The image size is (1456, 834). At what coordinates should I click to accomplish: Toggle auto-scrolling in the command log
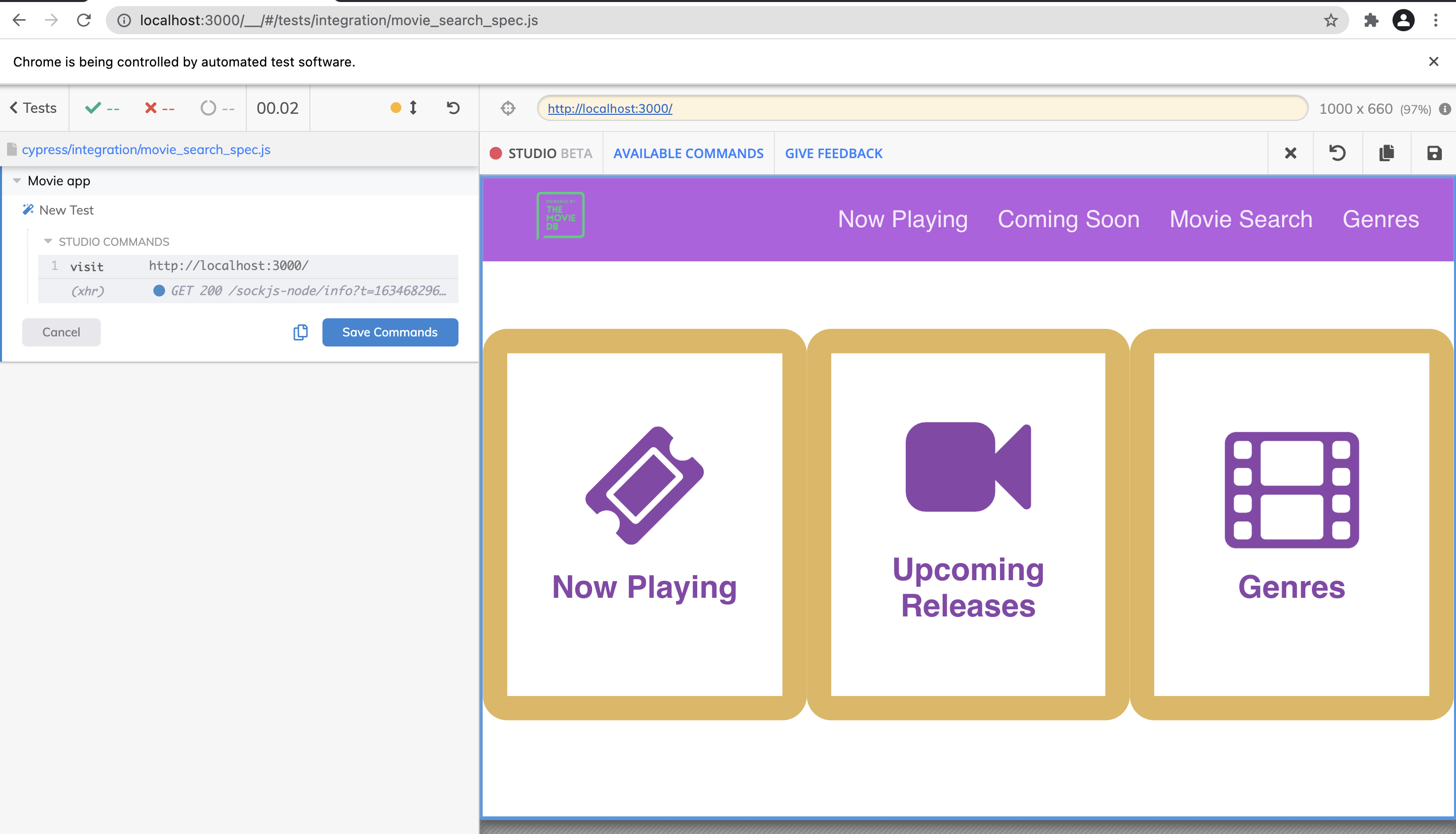[x=413, y=108]
